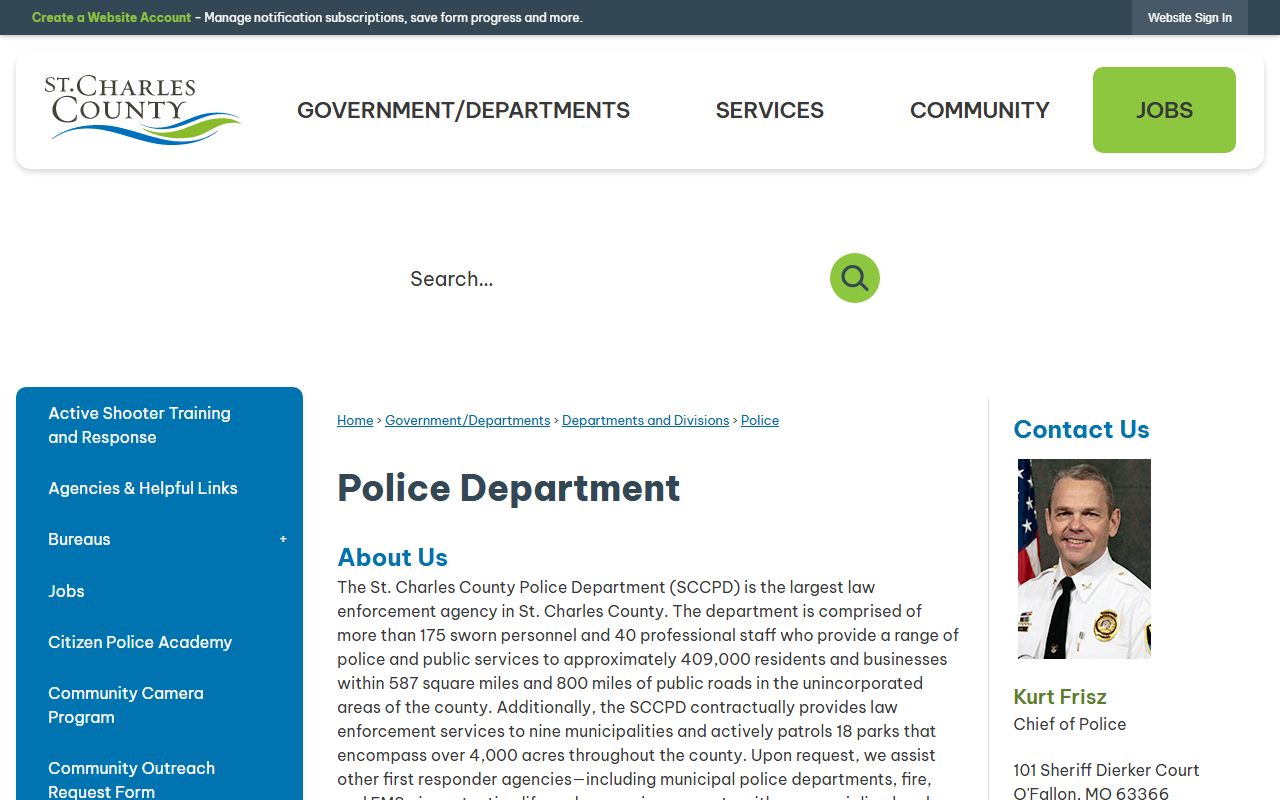Open the Community menu
Viewport: 1280px width, 800px height.
(x=980, y=110)
